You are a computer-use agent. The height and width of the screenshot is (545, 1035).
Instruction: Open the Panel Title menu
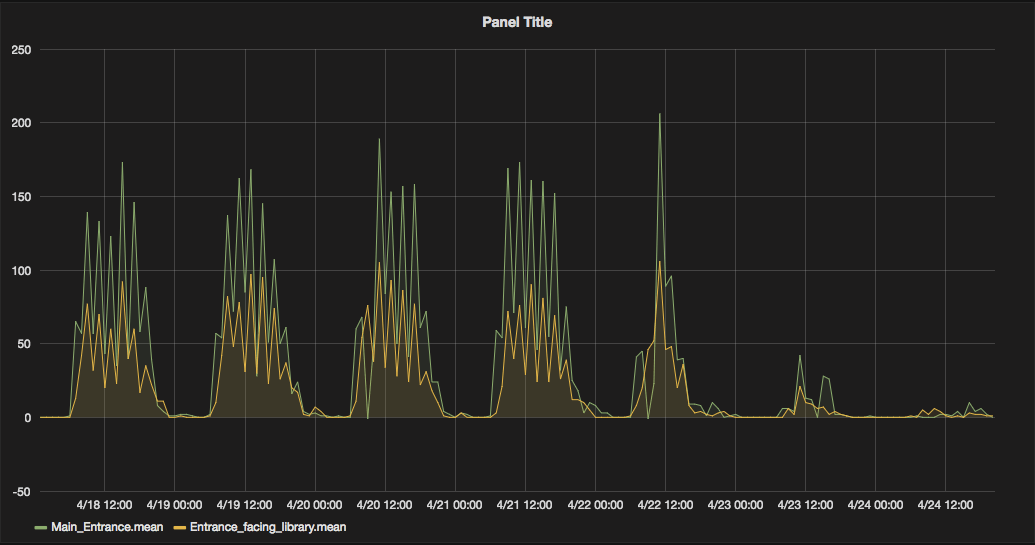tap(517, 22)
